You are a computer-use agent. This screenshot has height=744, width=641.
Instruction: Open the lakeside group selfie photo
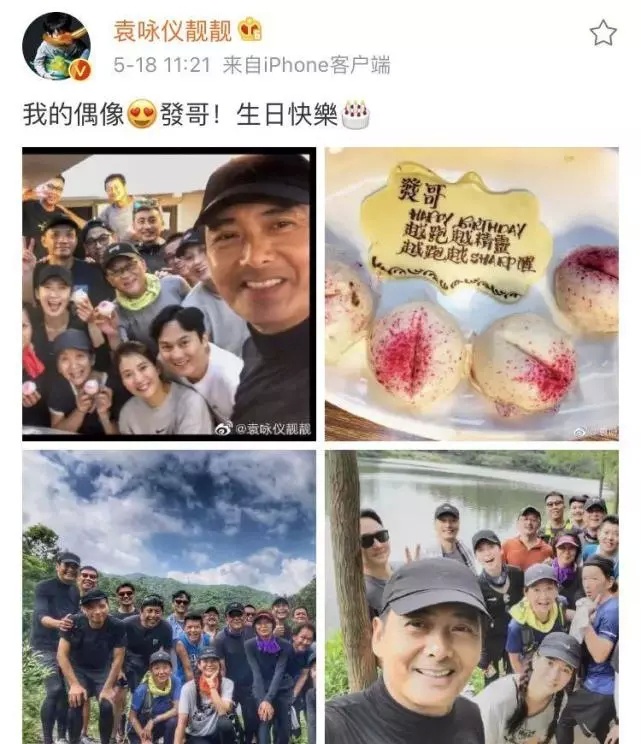[472, 597]
